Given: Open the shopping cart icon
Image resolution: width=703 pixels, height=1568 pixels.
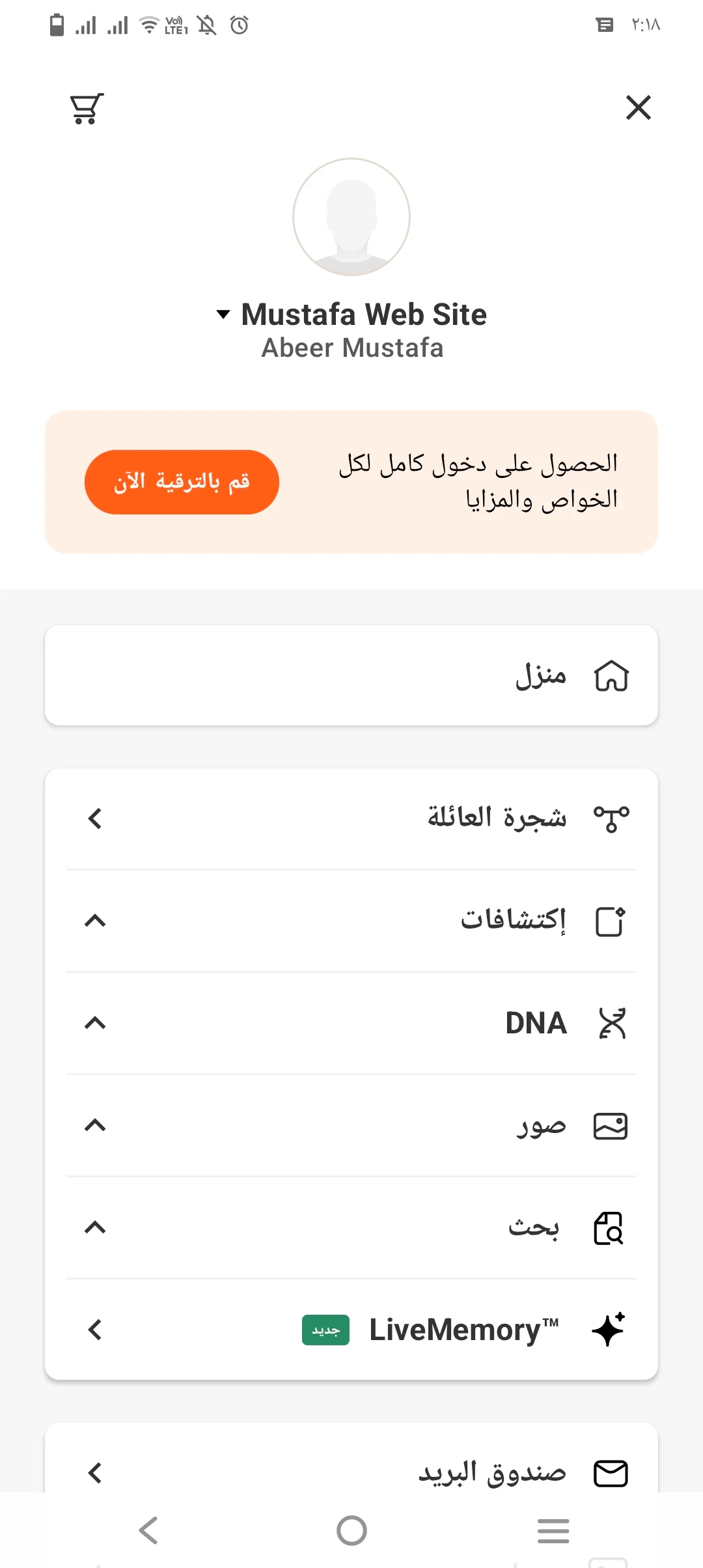Looking at the screenshot, I should coord(87,108).
